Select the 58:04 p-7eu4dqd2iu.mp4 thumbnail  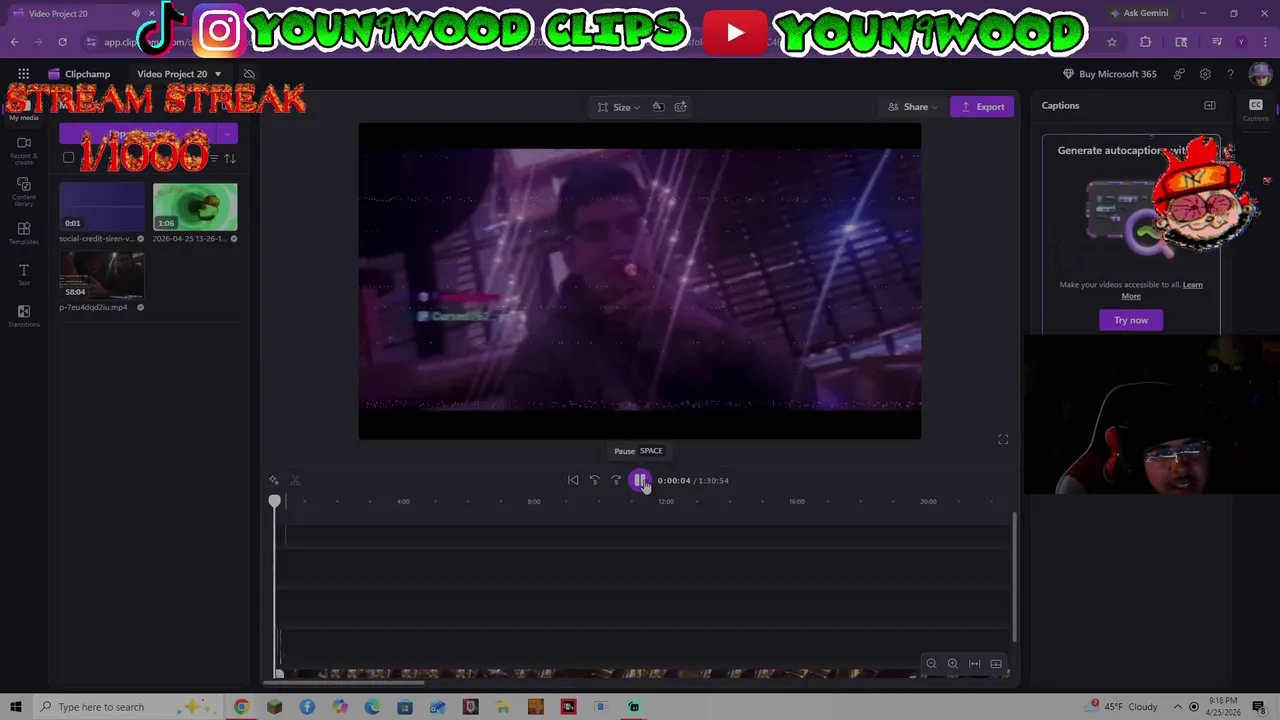(x=101, y=275)
